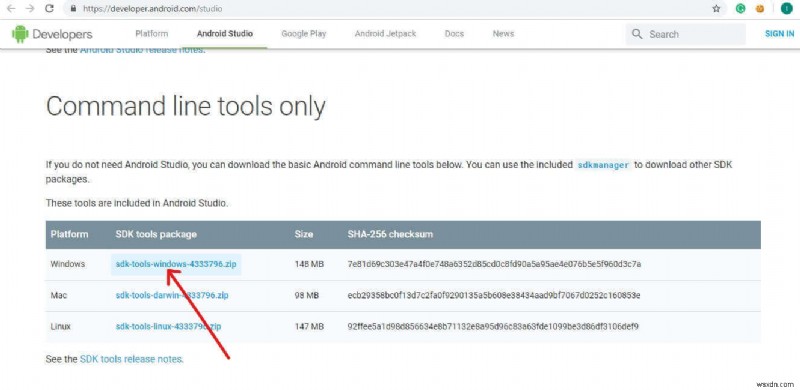Bookmark the page with the star icon
Viewport: 800px width, 390px height.
pos(716,9)
